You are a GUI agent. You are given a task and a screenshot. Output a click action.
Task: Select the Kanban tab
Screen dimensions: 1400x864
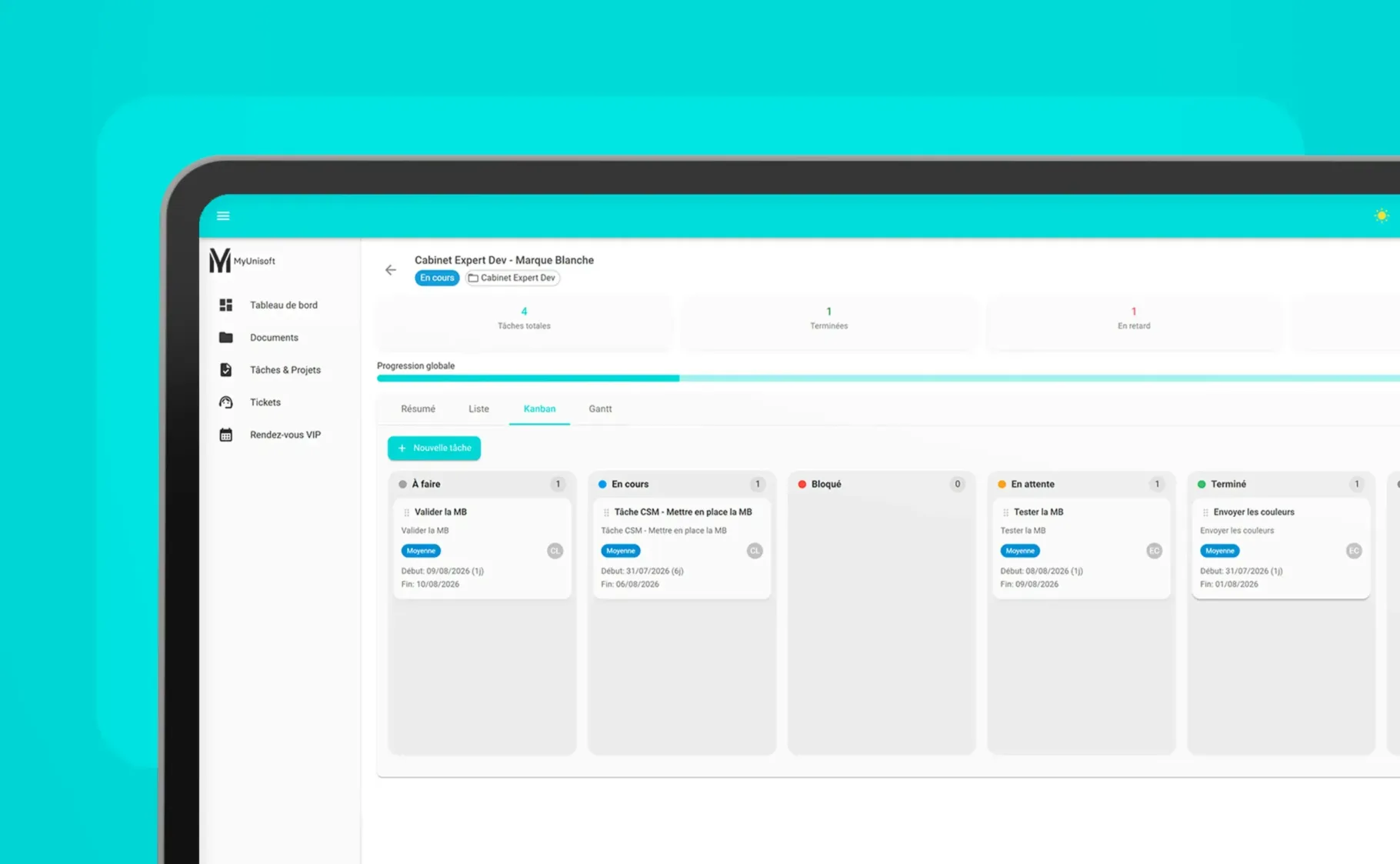pos(539,409)
